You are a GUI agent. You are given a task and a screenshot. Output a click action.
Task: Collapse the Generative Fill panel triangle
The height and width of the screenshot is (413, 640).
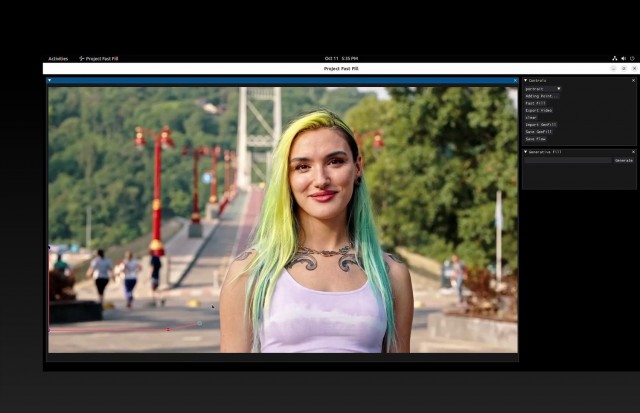525,152
